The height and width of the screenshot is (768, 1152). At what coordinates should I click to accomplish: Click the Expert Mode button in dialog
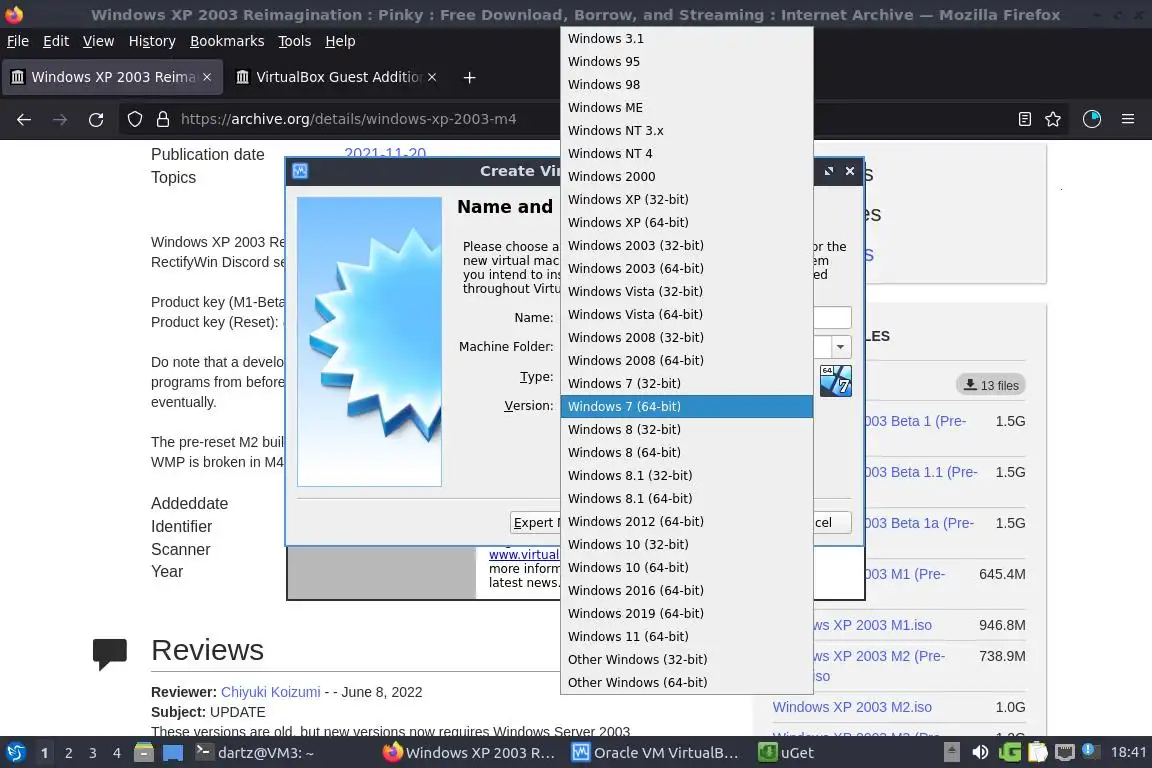click(x=535, y=523)
